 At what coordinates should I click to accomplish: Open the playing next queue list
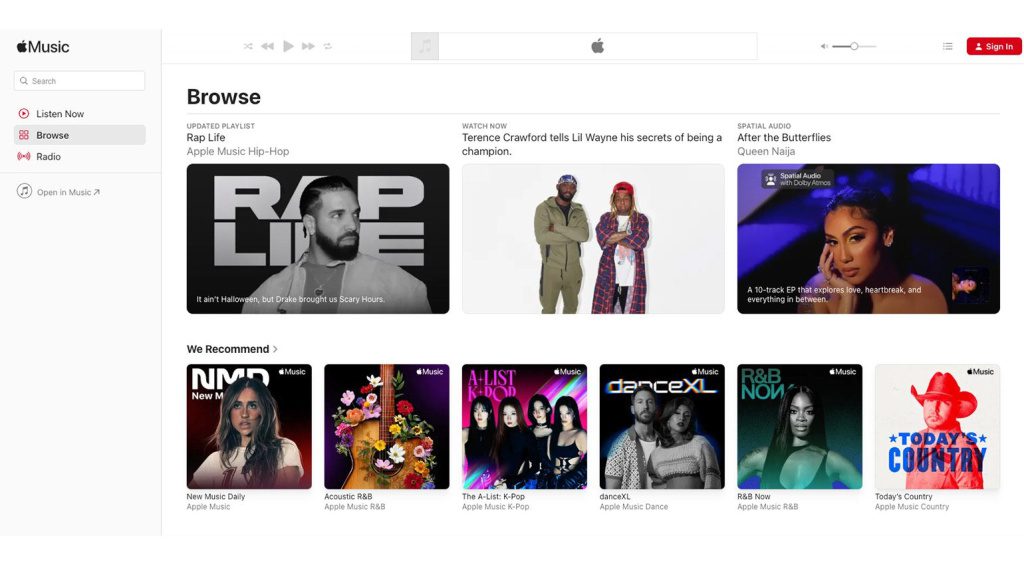(948, 46)
